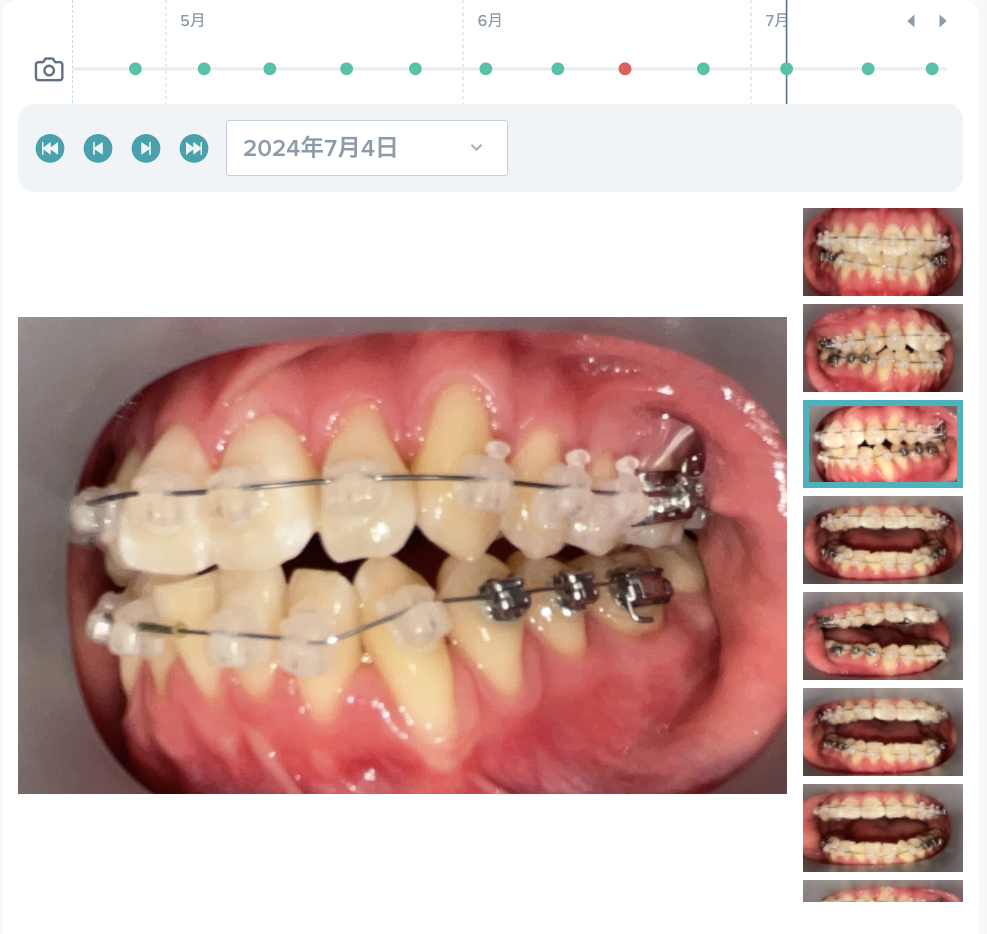This screenshot has height=934, width=987.
Task: Select the red dot on the timeline
Action: pyautogui.click(x=625, y=69)
